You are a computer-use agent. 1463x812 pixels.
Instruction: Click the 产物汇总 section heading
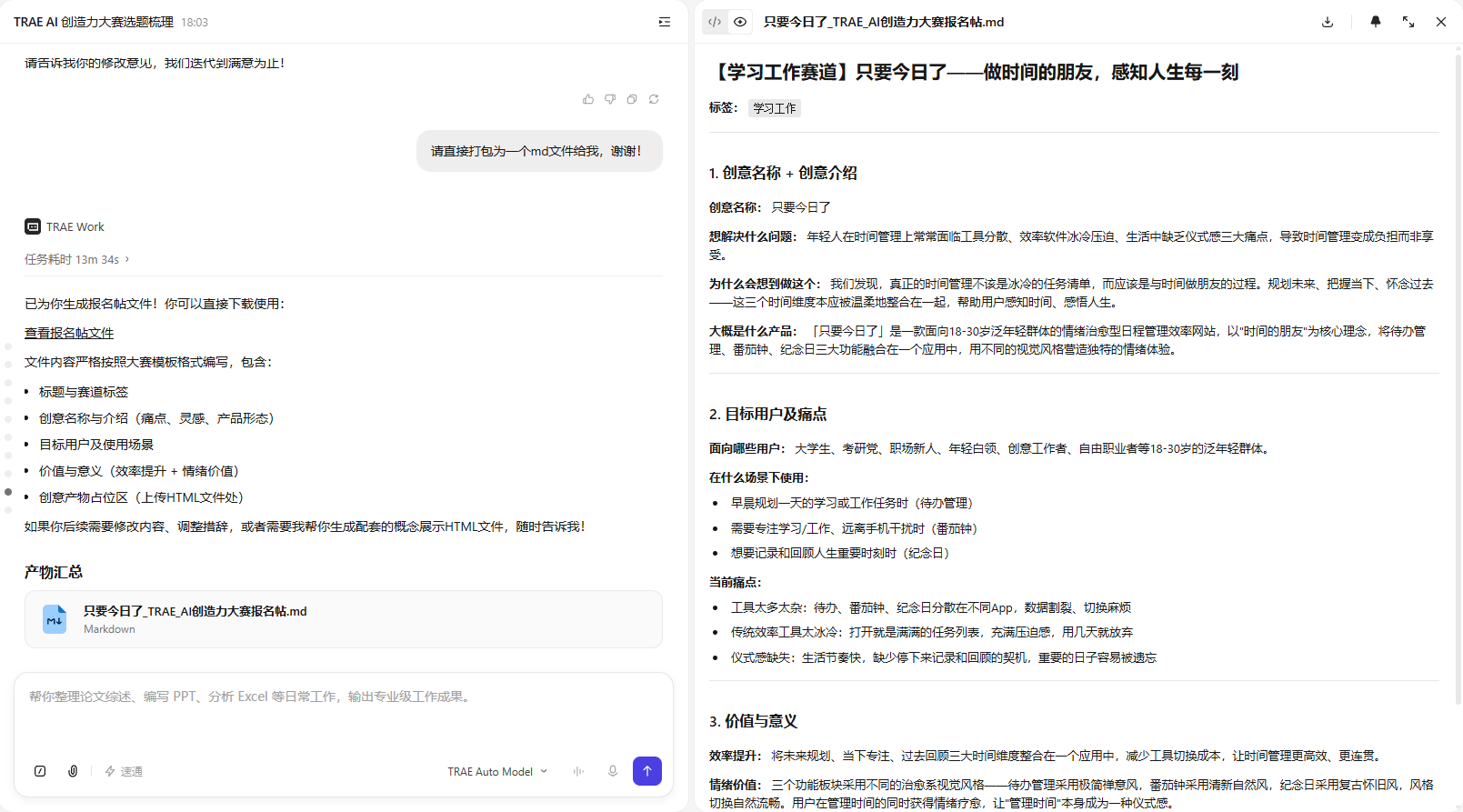point(54,572)
